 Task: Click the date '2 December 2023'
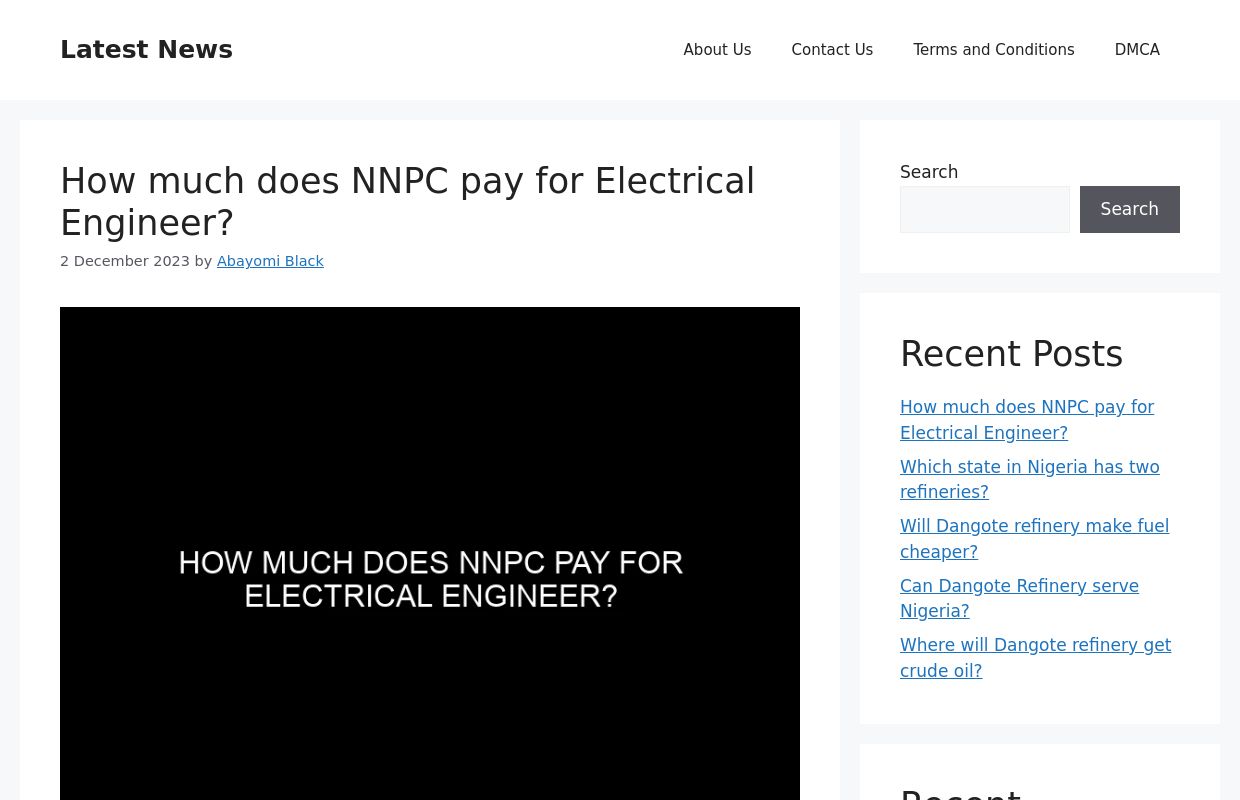tap(125, 261)
